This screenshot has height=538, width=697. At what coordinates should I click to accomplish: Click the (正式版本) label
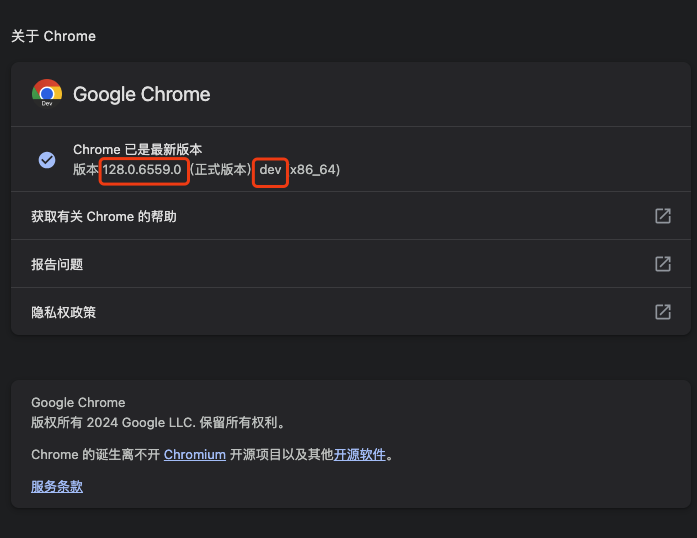(220, 169)
